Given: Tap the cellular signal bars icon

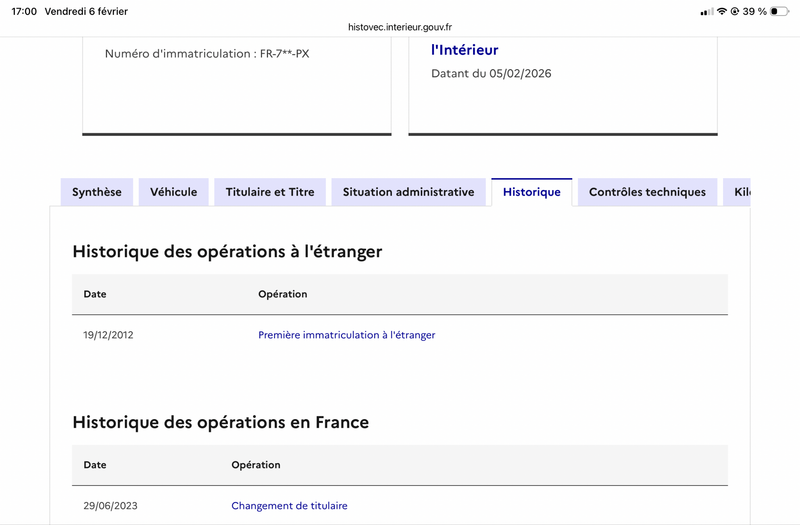Looking at the screenshot, I should click(x=707, y=11).
